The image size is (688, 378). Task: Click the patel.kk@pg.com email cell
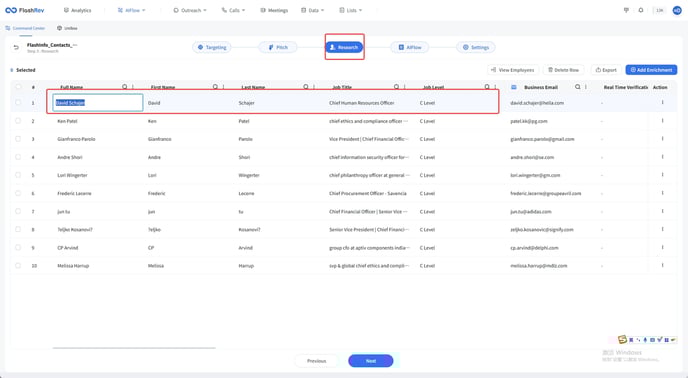[x=529, y=121]
